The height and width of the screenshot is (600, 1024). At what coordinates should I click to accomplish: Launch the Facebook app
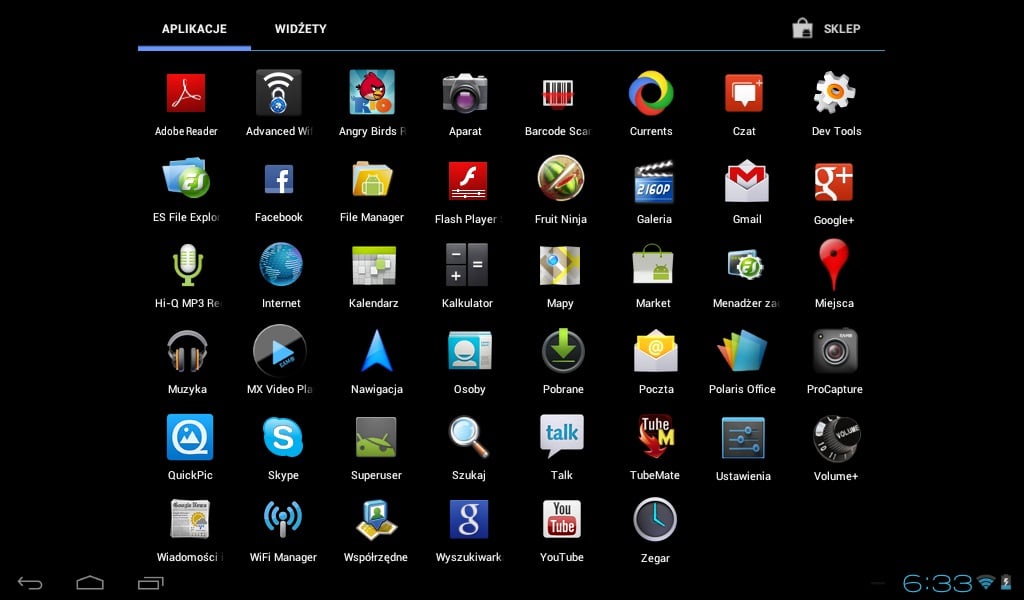pyautogui.click(x=279, y=179)
